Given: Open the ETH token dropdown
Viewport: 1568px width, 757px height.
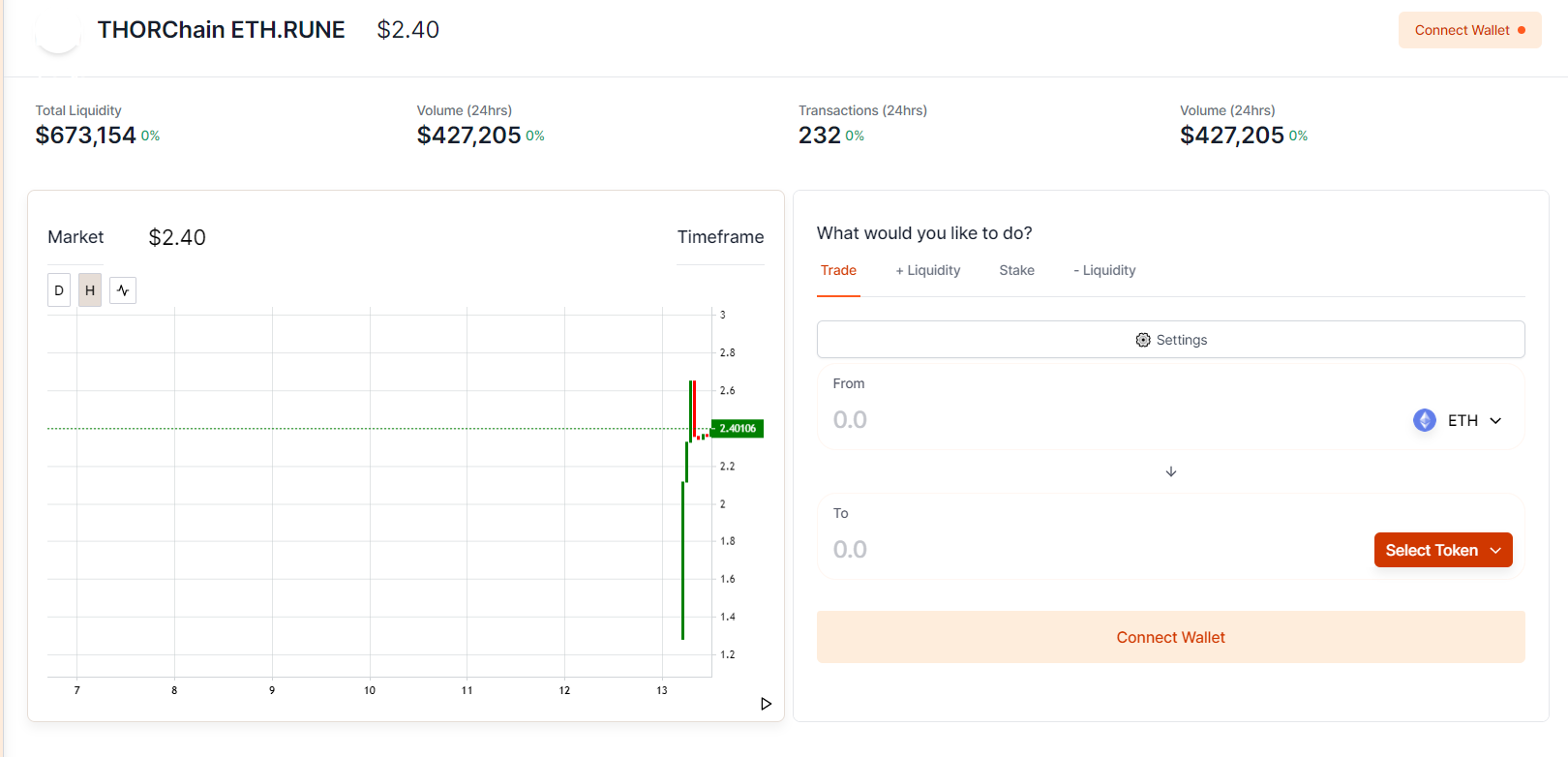Looking at the screenshot, I should [x=1458, y=420].
